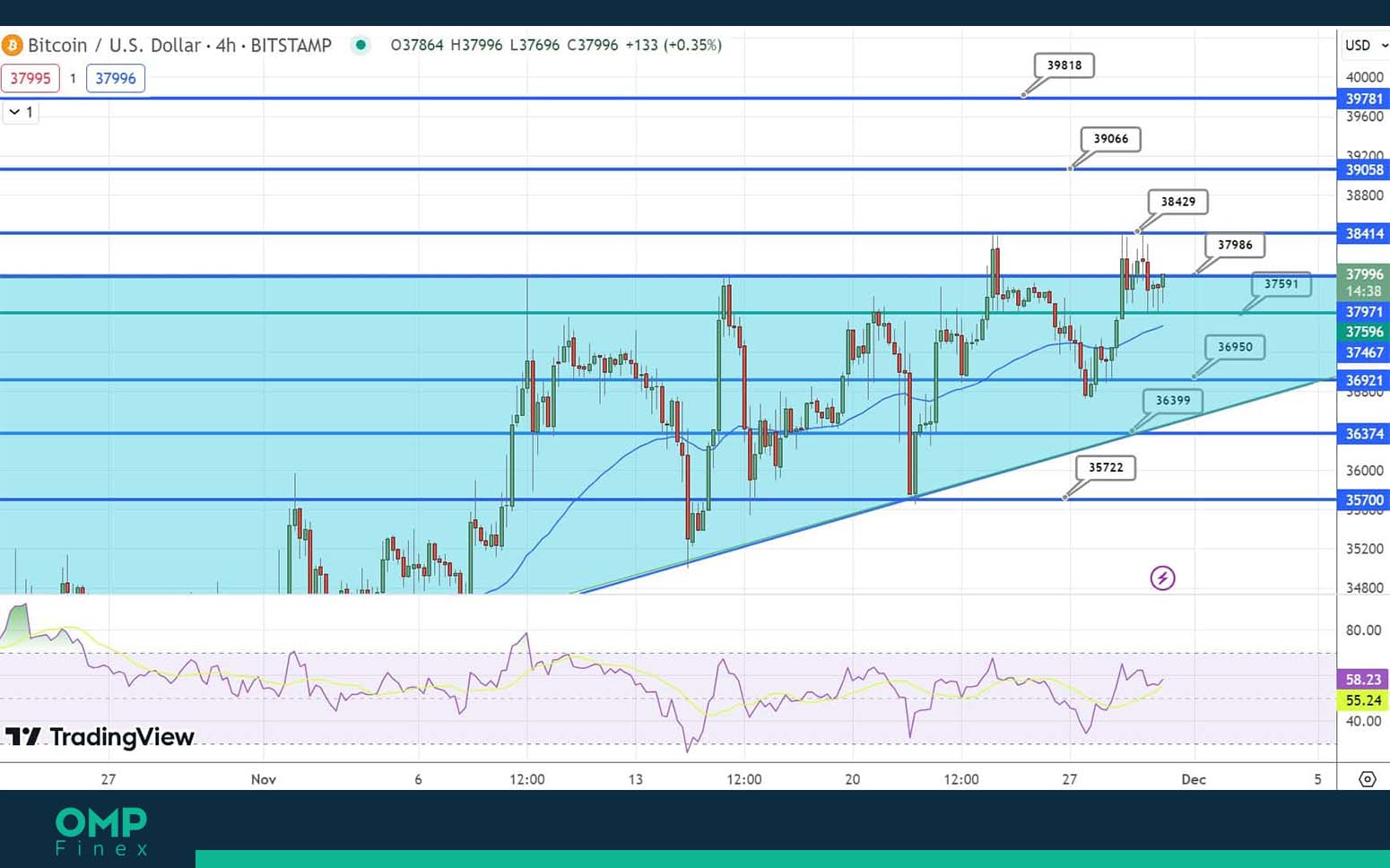Image resolution: width=1390 pixels, height=868 pixels.
Task: Click the RSI value 58.23 tag
Action: click(x=1363, y=680)
